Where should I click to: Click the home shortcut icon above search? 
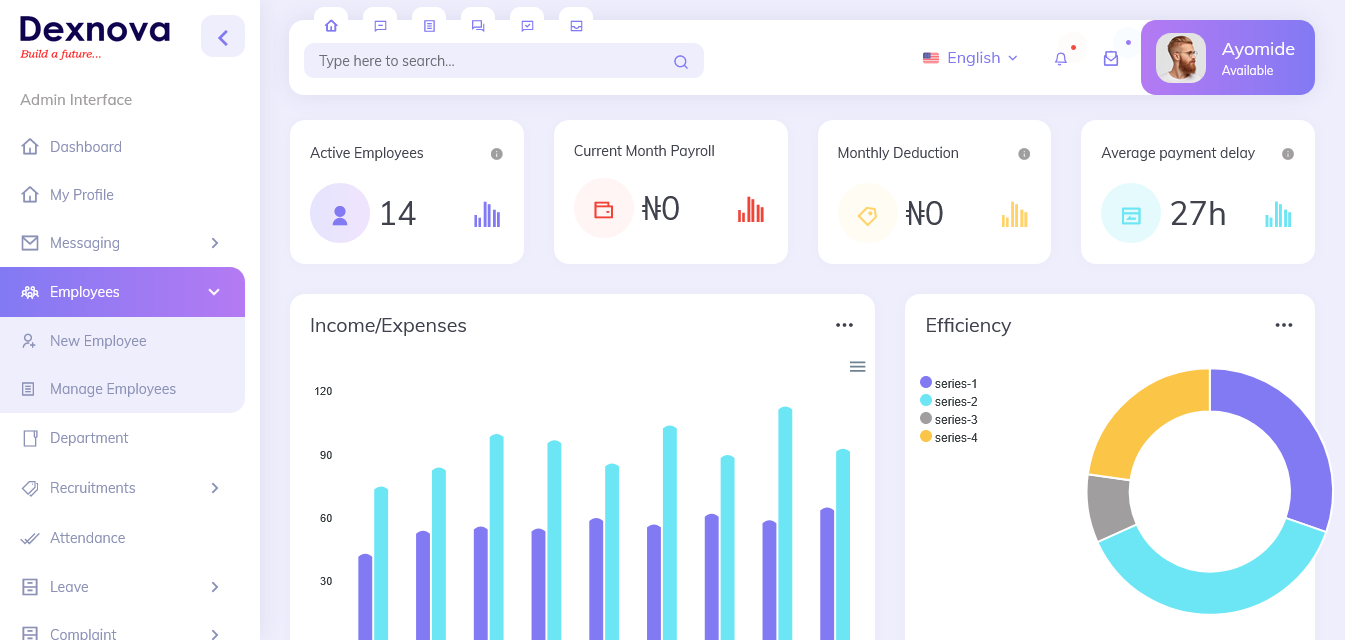coord(331,26)
